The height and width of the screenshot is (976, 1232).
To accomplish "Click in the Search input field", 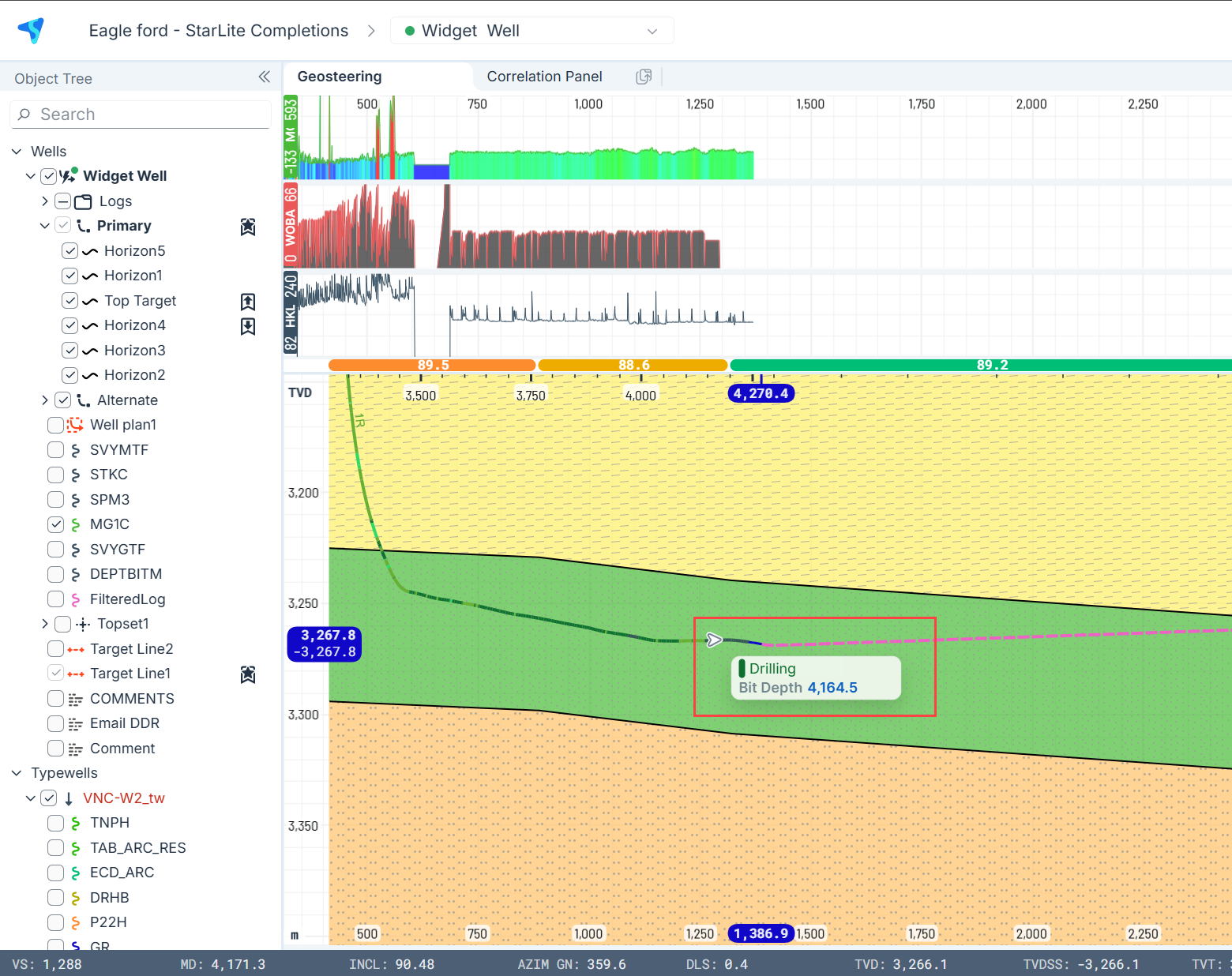I will pyautogui.click(x=141, y=114).
